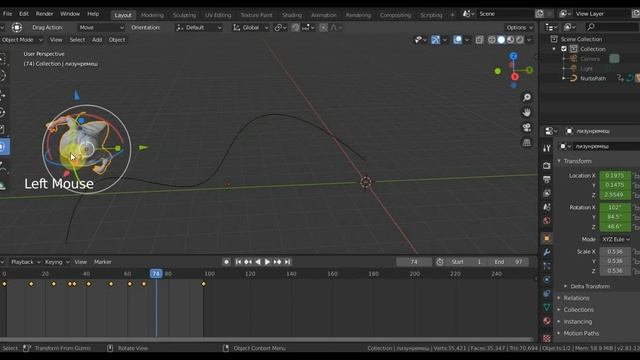Click the Z axis on navigation gizmo
The image size is (640, 360).
[513, 56]
